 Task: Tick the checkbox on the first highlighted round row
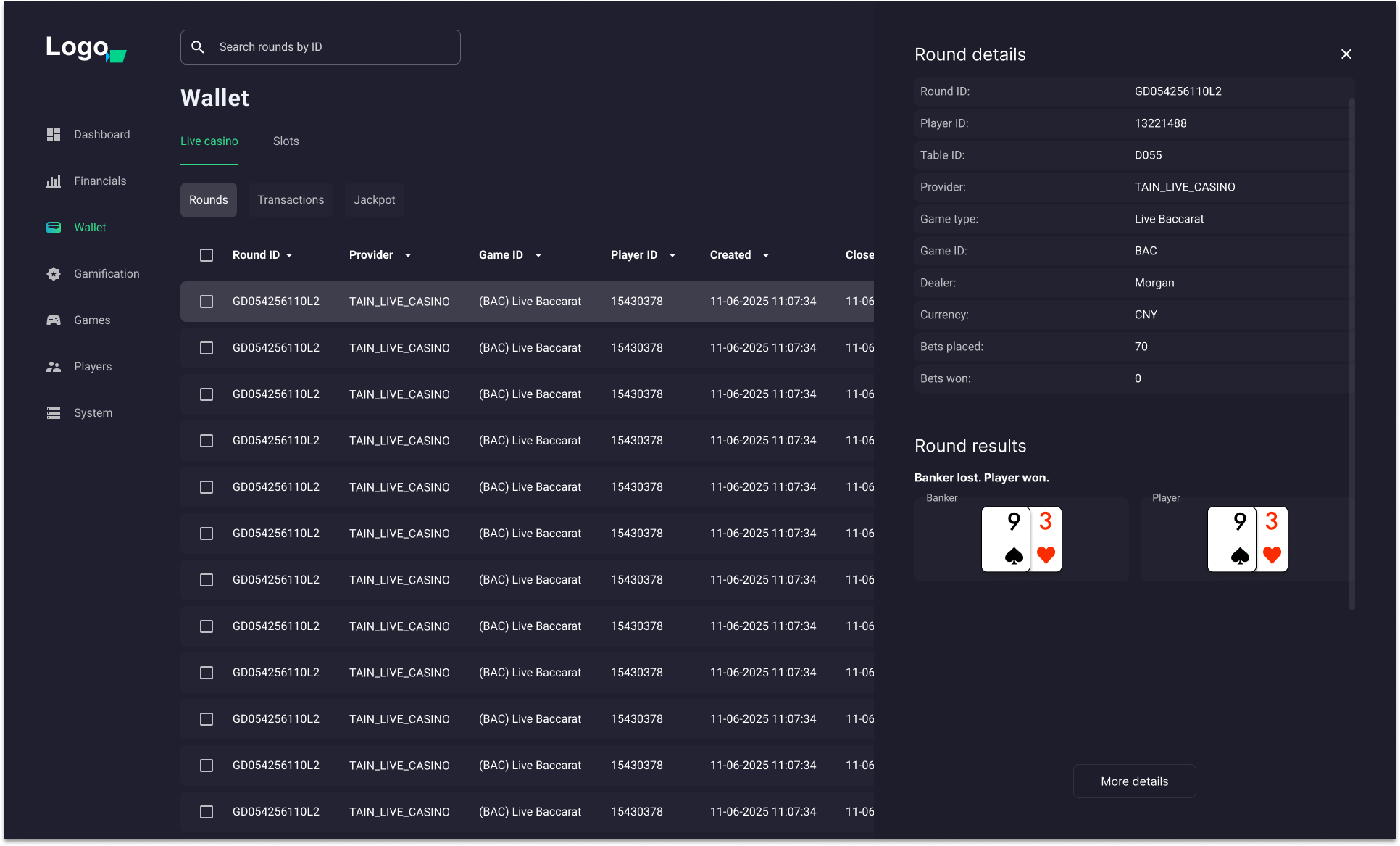(x=206, y=301)
